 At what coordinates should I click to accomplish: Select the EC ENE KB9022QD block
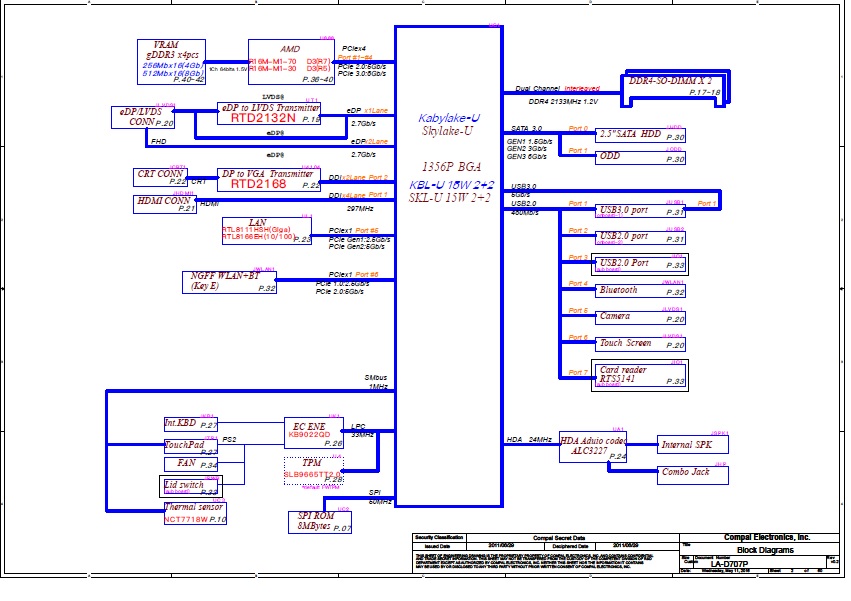pos(314,433)
